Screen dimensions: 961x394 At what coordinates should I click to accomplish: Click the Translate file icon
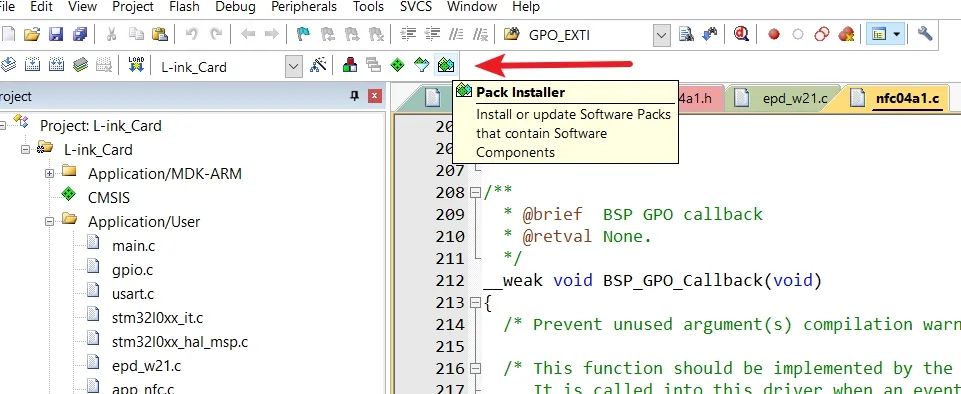(x=9, y=64)
